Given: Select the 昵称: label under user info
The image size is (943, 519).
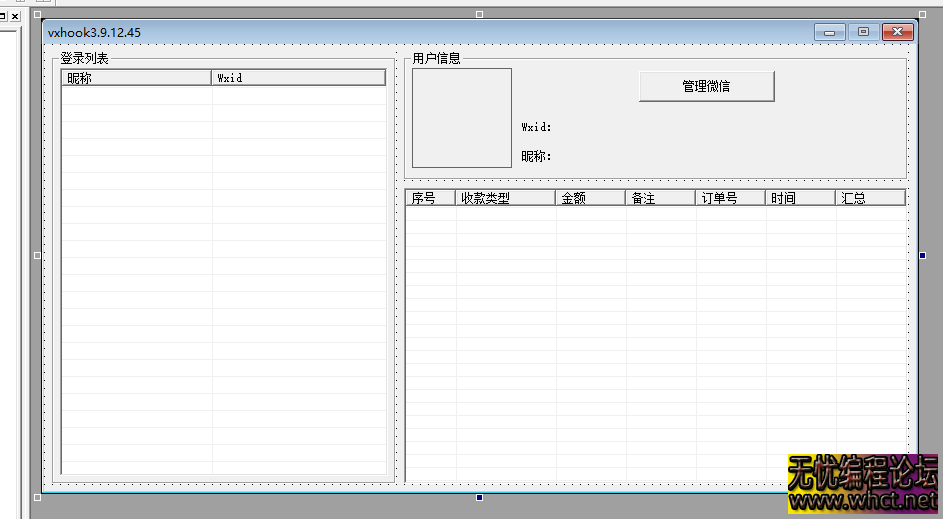Looking at the screenshot, I should click(537, 156).
